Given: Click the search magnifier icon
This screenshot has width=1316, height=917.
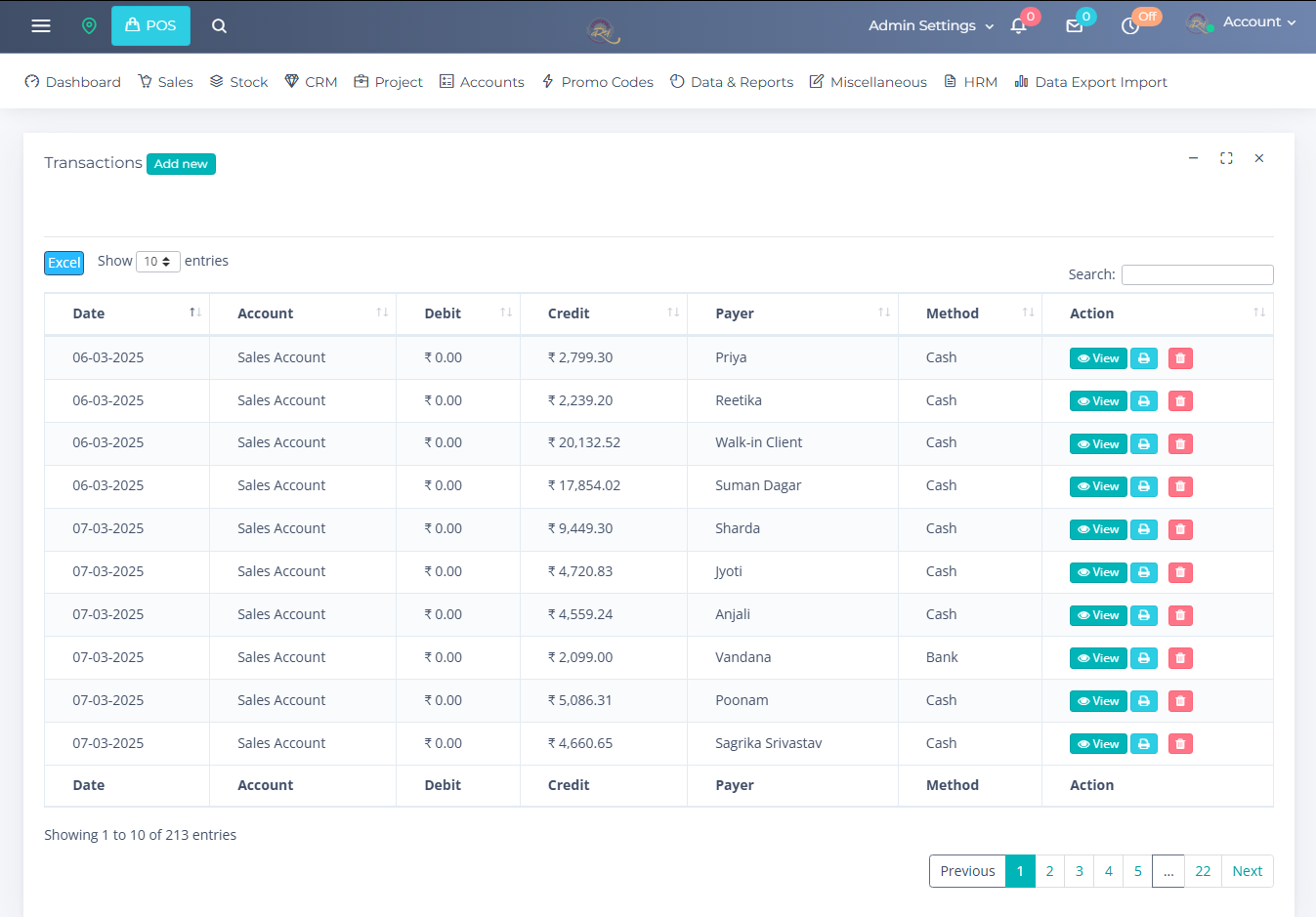Looking at the screenshot, I should pos(219,25).
